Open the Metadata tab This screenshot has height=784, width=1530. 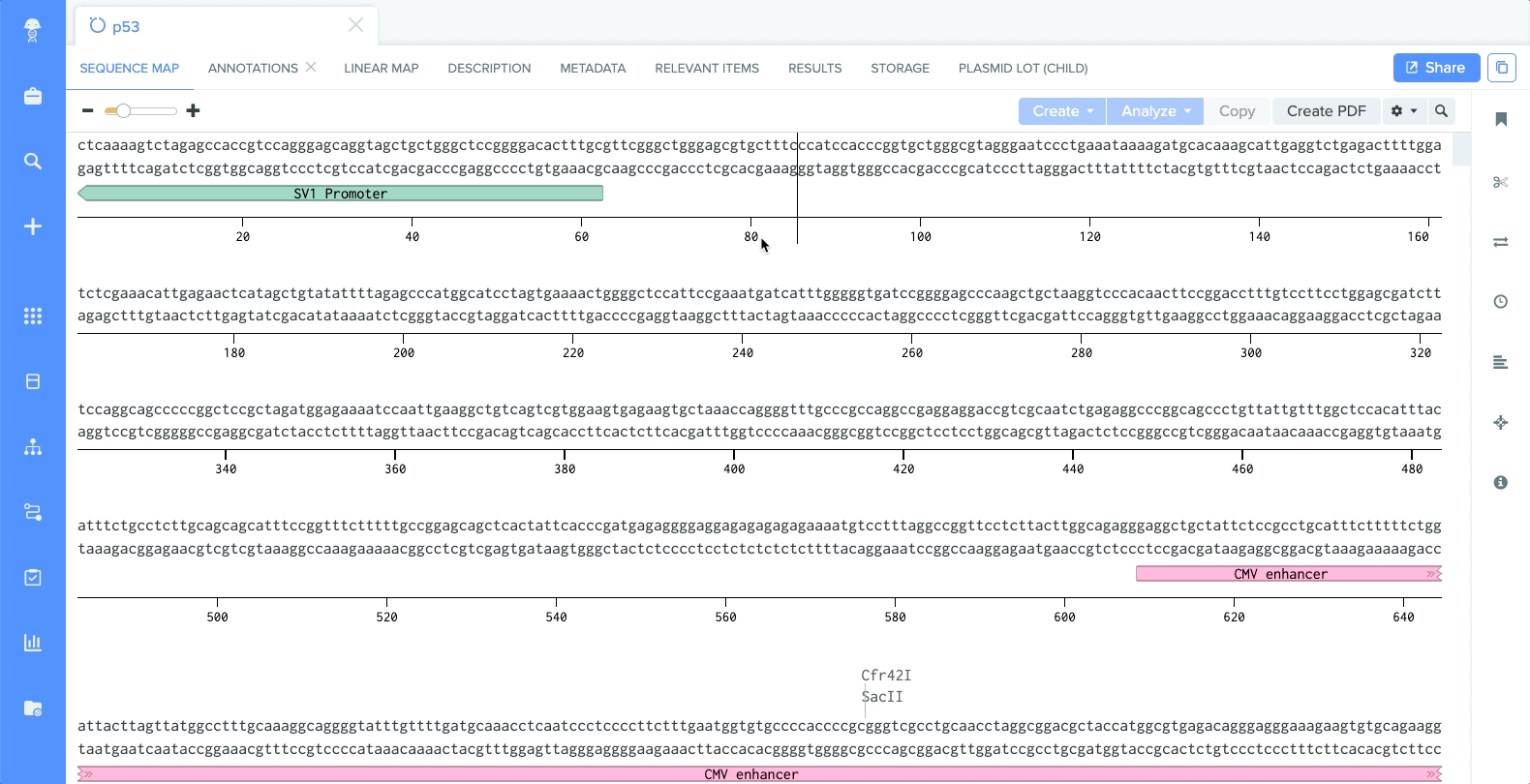(593, 68)
